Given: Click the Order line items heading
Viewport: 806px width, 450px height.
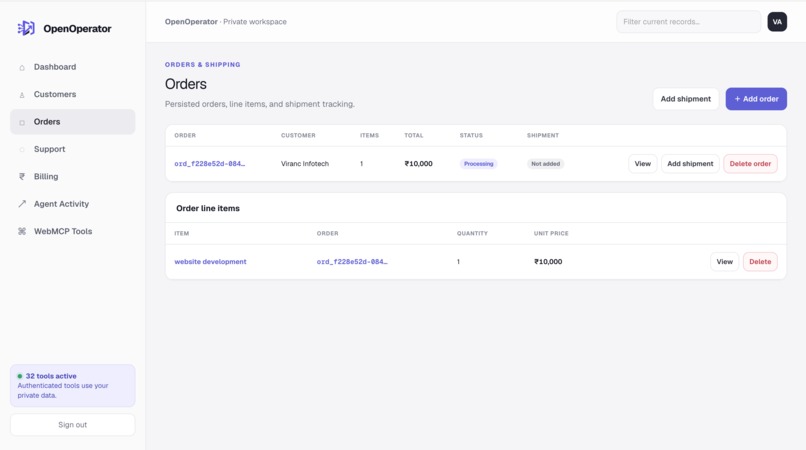Looking at the screenshot, I should pyautogui.click(x=208, y=208).
